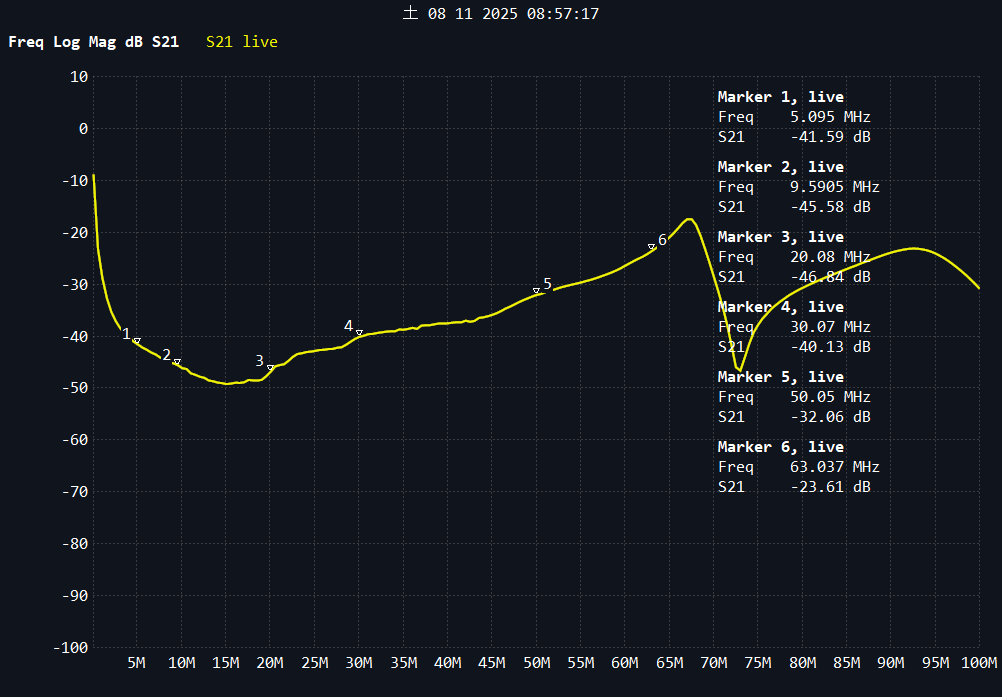Select marker 4 triangle at 30 MHz
1002x697 pixels.
point(359,333)
